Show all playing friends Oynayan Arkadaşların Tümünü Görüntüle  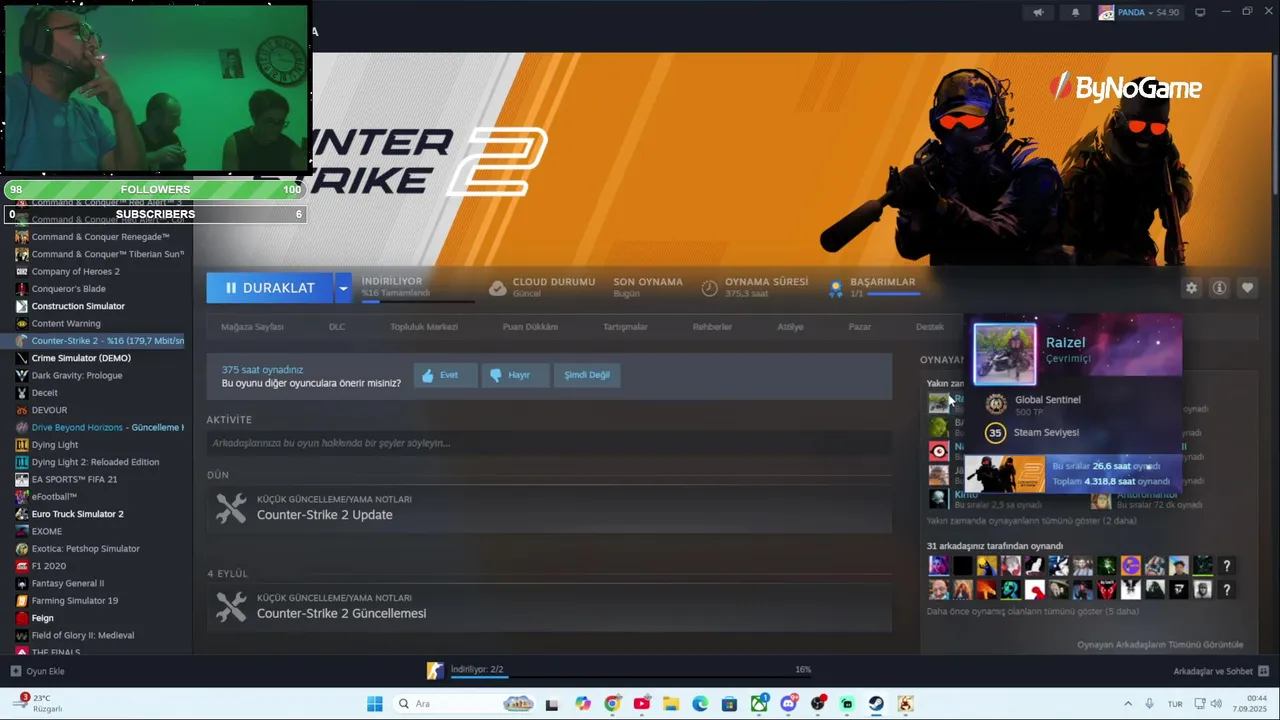[1160, 645]
